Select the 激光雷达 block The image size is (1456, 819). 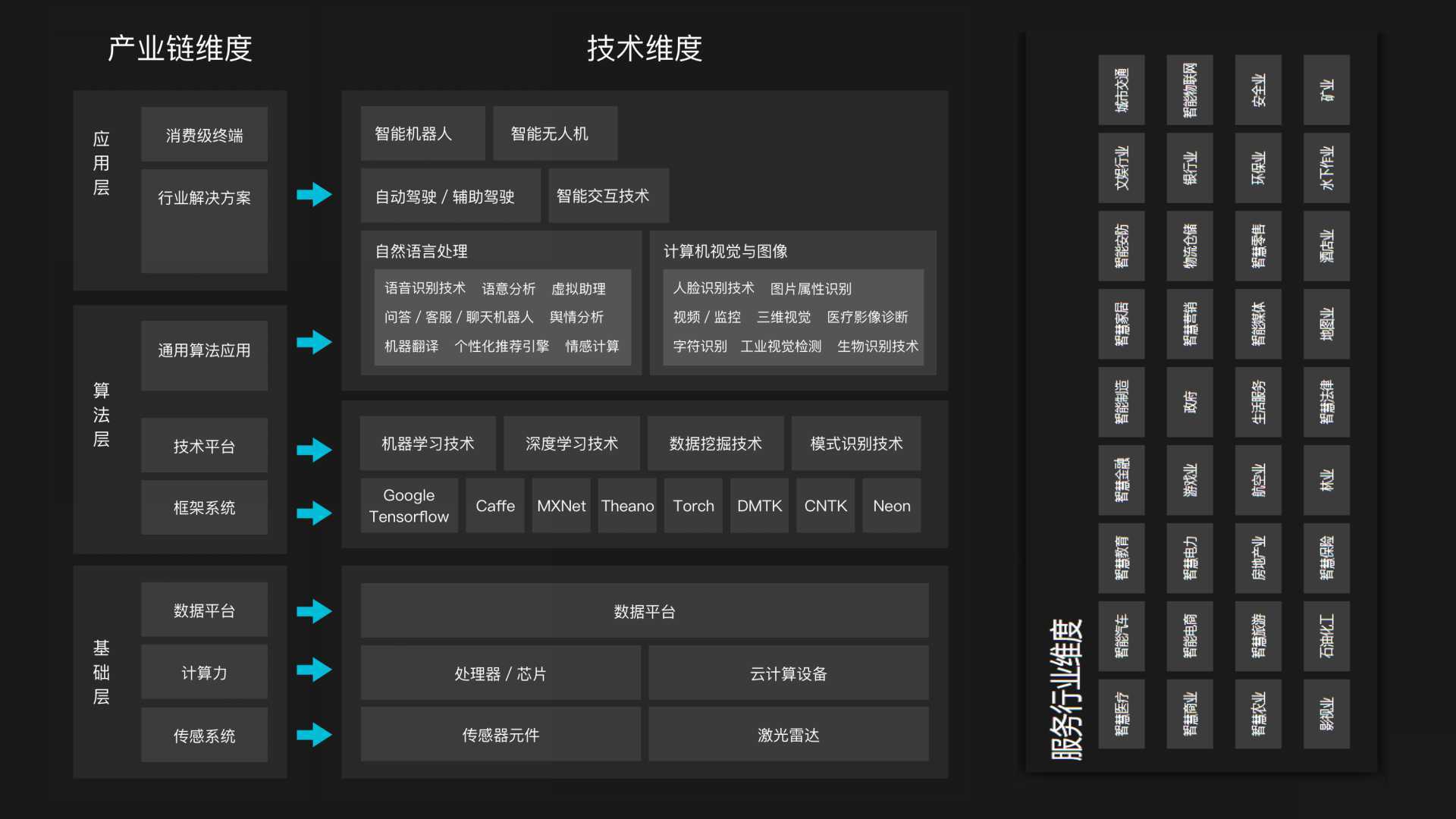pyautogui.click(x=788, y=734)
